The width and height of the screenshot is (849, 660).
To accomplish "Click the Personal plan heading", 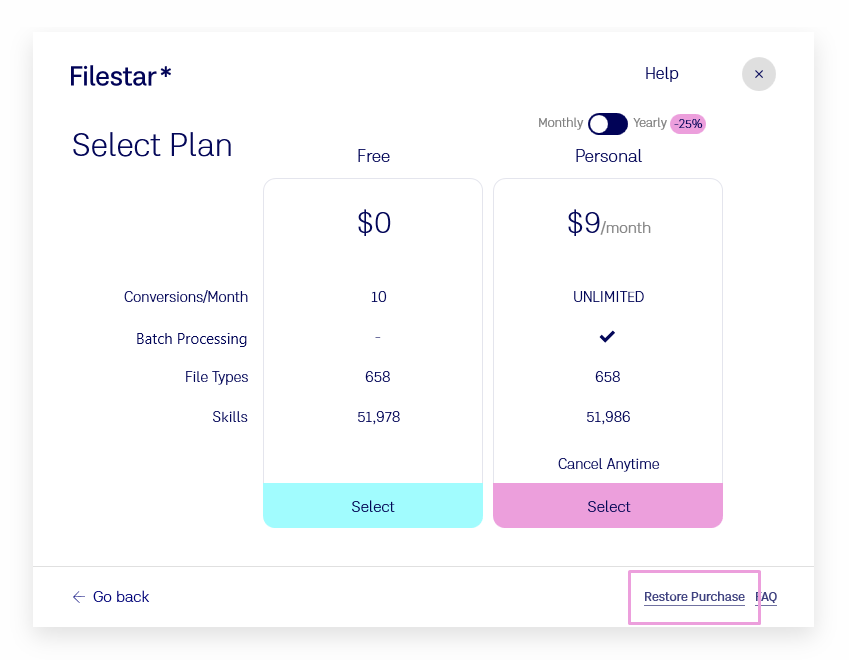I will (x=608, y=156).
